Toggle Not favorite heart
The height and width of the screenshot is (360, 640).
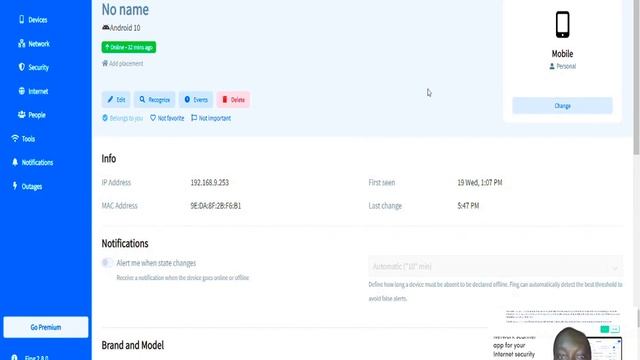[x=167, y=118]
